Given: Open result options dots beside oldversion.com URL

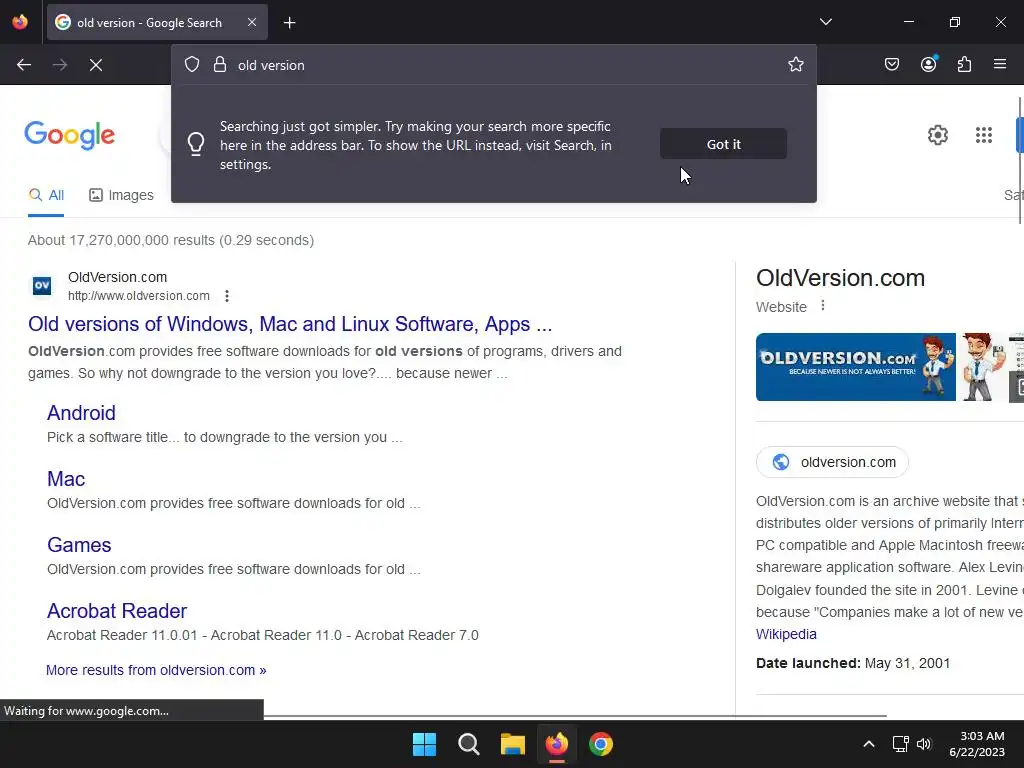Looking at the screenshot, I should pos(227,296).
